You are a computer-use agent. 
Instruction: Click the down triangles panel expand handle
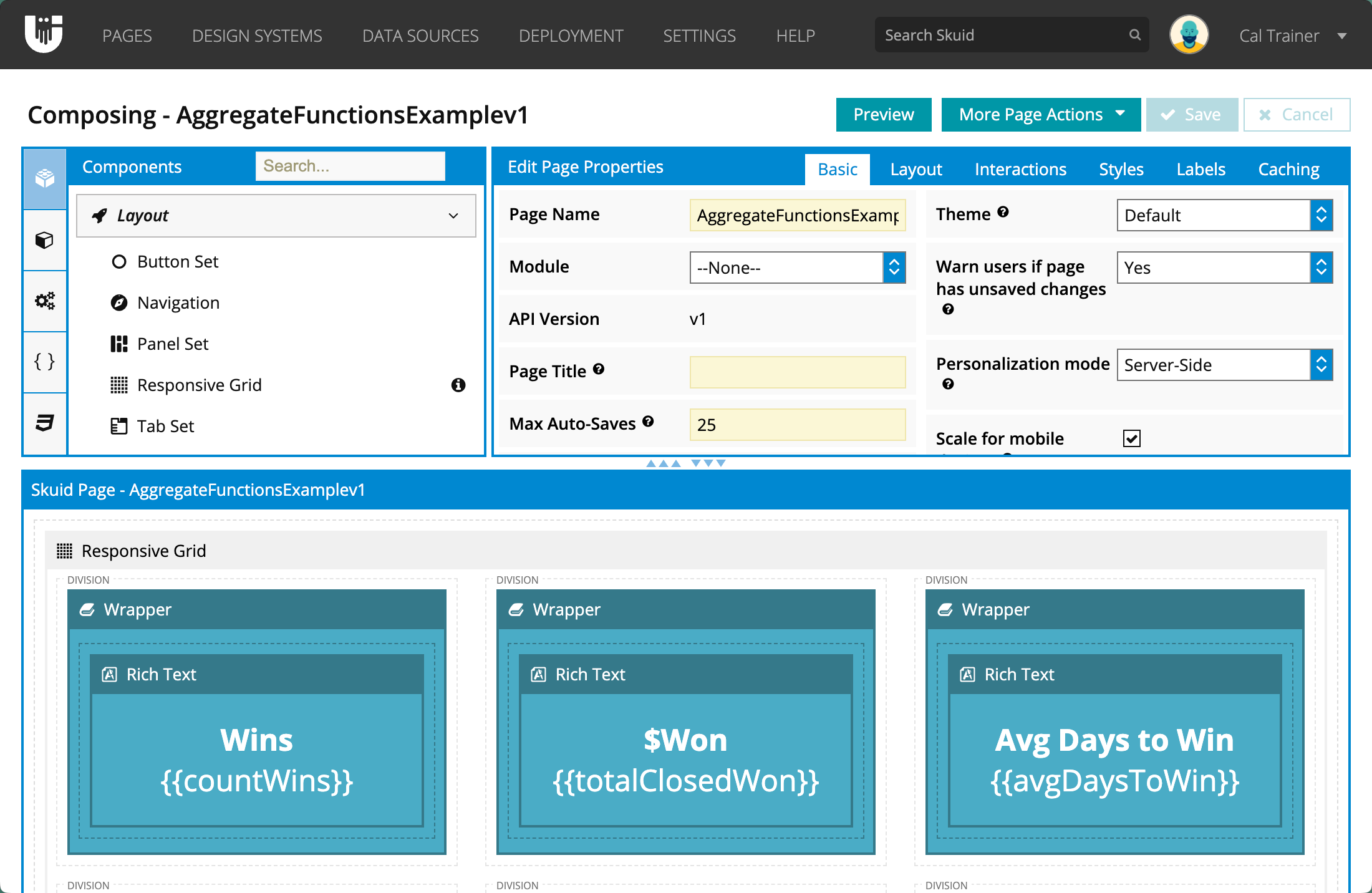coord(708,463)
